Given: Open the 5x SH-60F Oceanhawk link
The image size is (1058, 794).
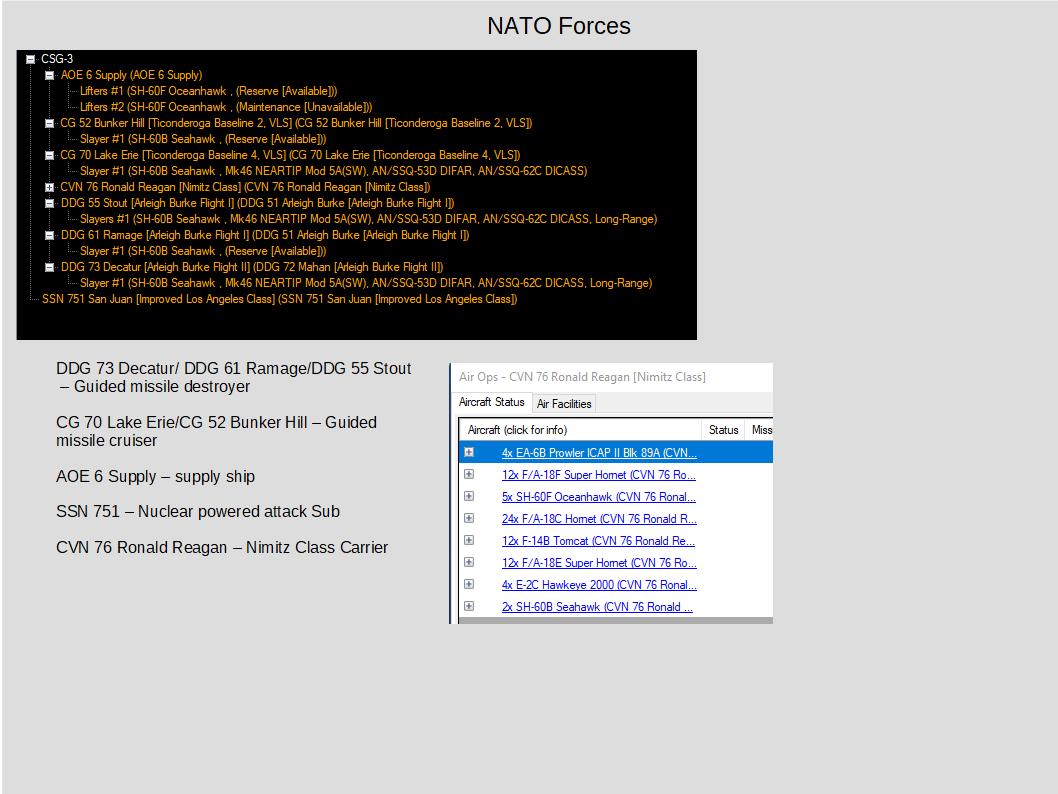Looking at the screenshot, I should click(598, 497).
